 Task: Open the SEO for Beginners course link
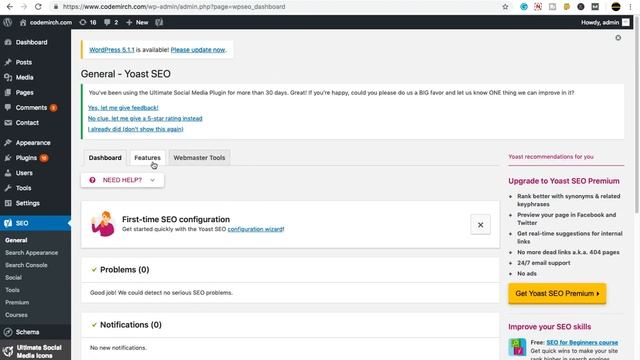tap(582, 342)
